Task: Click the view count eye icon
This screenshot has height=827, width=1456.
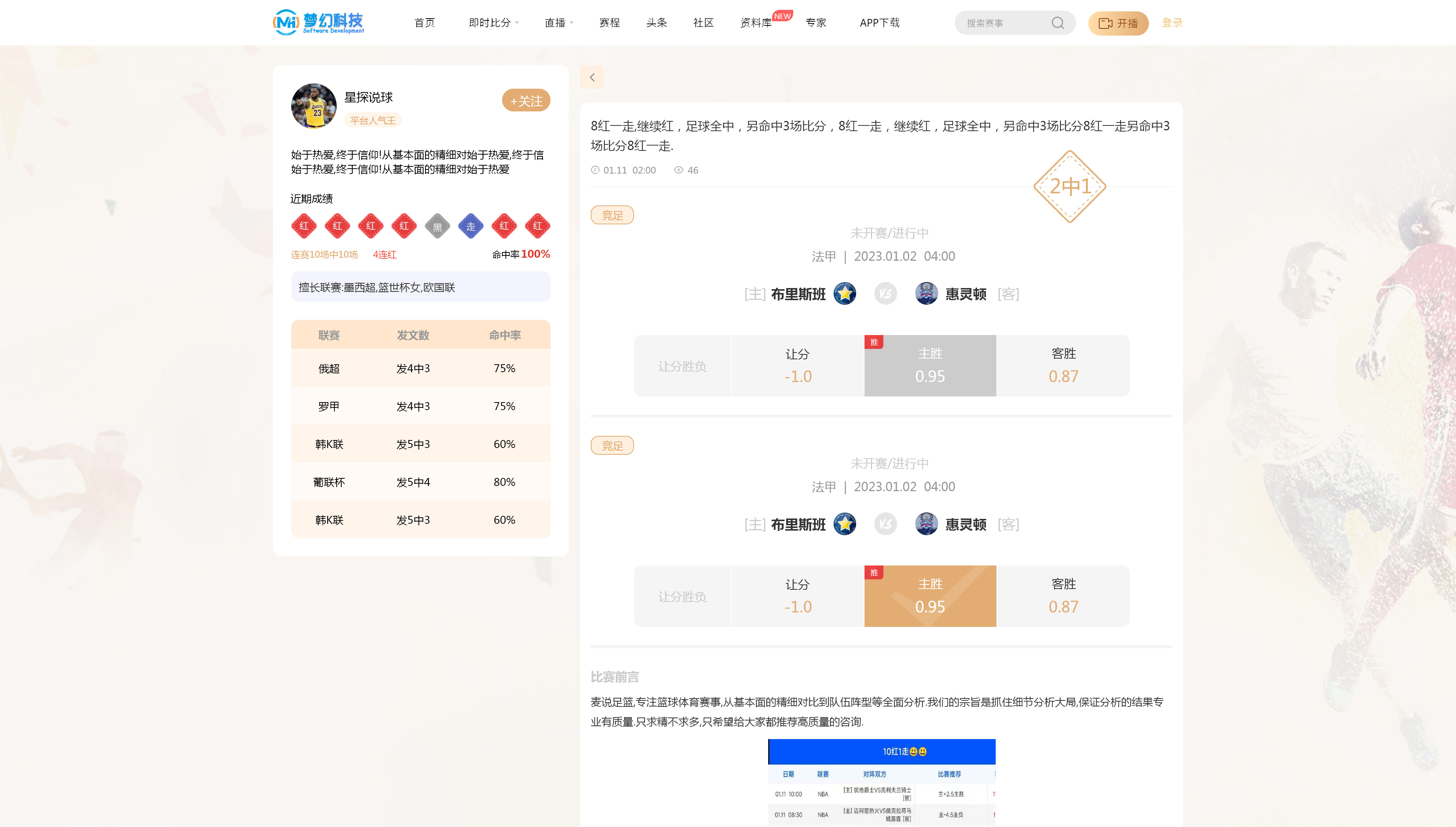Action: (678, 170)
